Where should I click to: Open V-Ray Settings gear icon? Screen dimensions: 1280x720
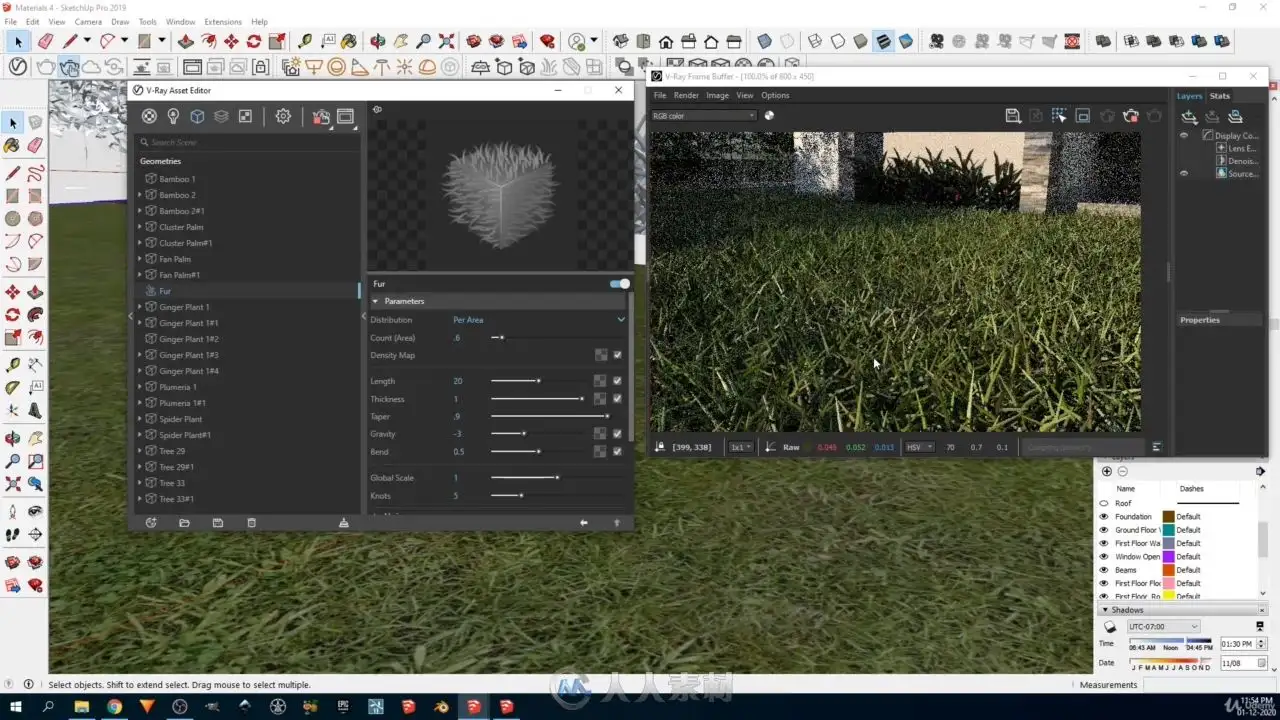[x=283, y=116]
